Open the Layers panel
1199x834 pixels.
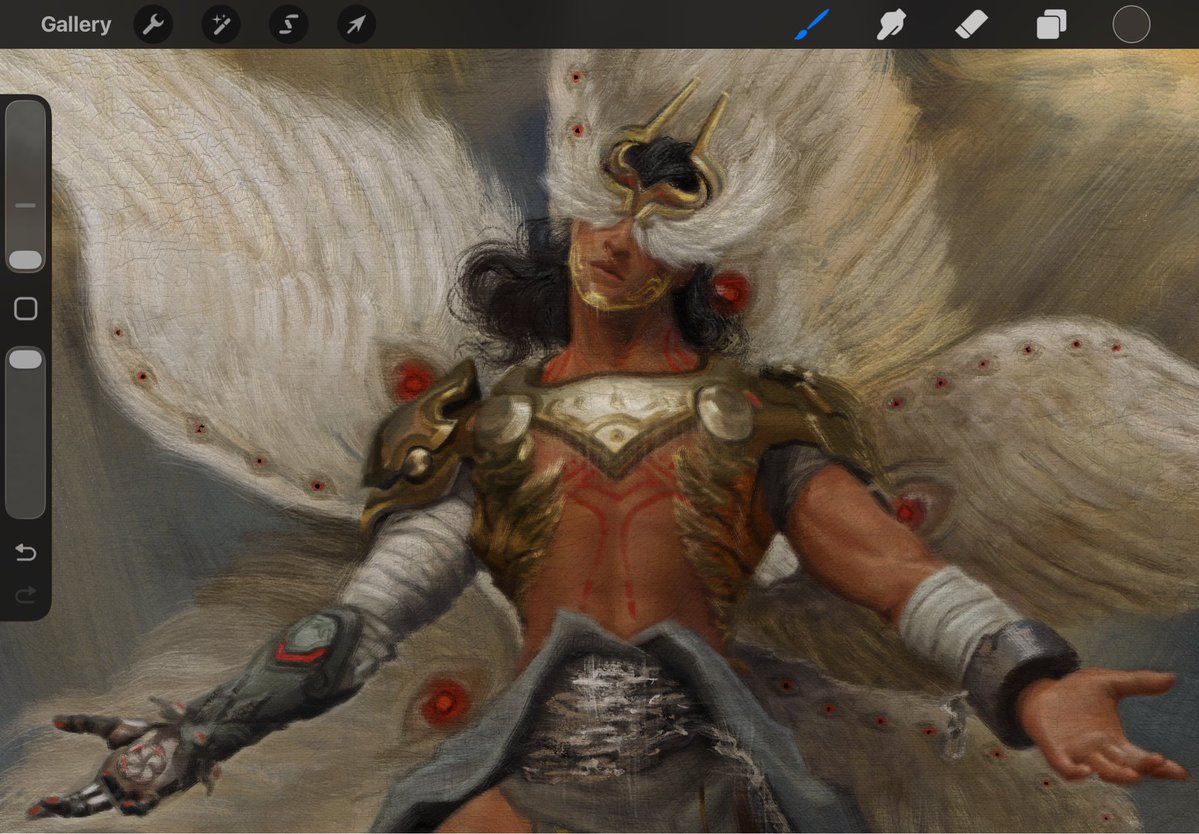1051,24
